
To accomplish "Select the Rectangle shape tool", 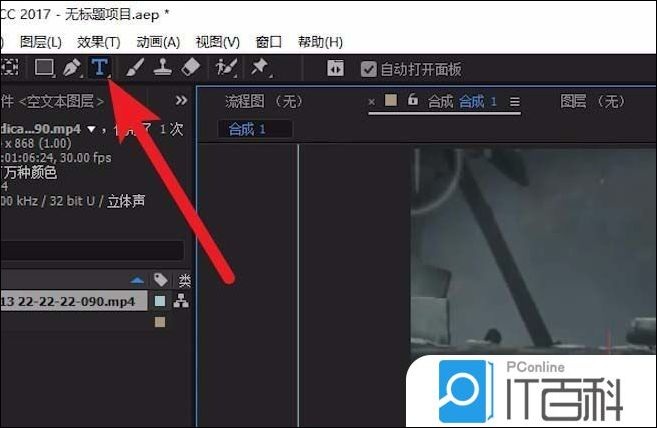I will 44,67.
